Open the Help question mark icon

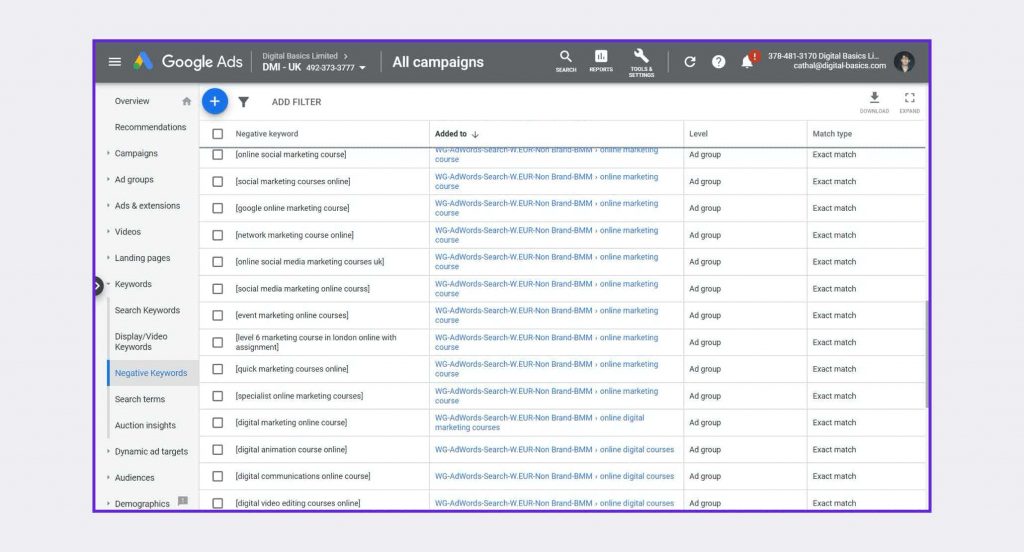[718, 62]
